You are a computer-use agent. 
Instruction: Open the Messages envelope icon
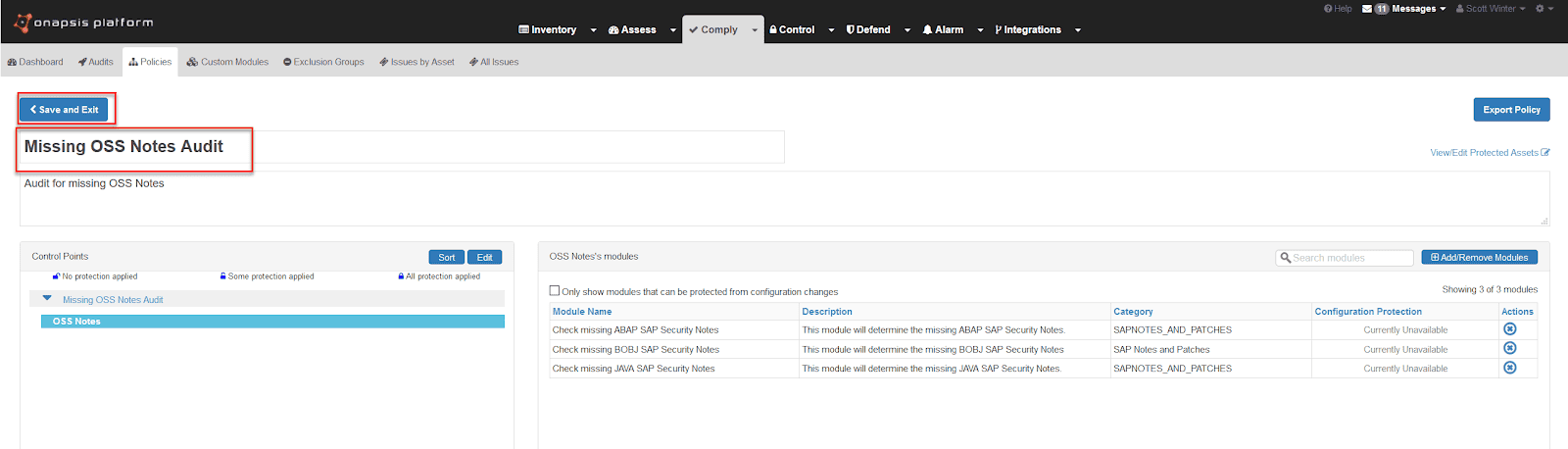tap(1367, 9)
